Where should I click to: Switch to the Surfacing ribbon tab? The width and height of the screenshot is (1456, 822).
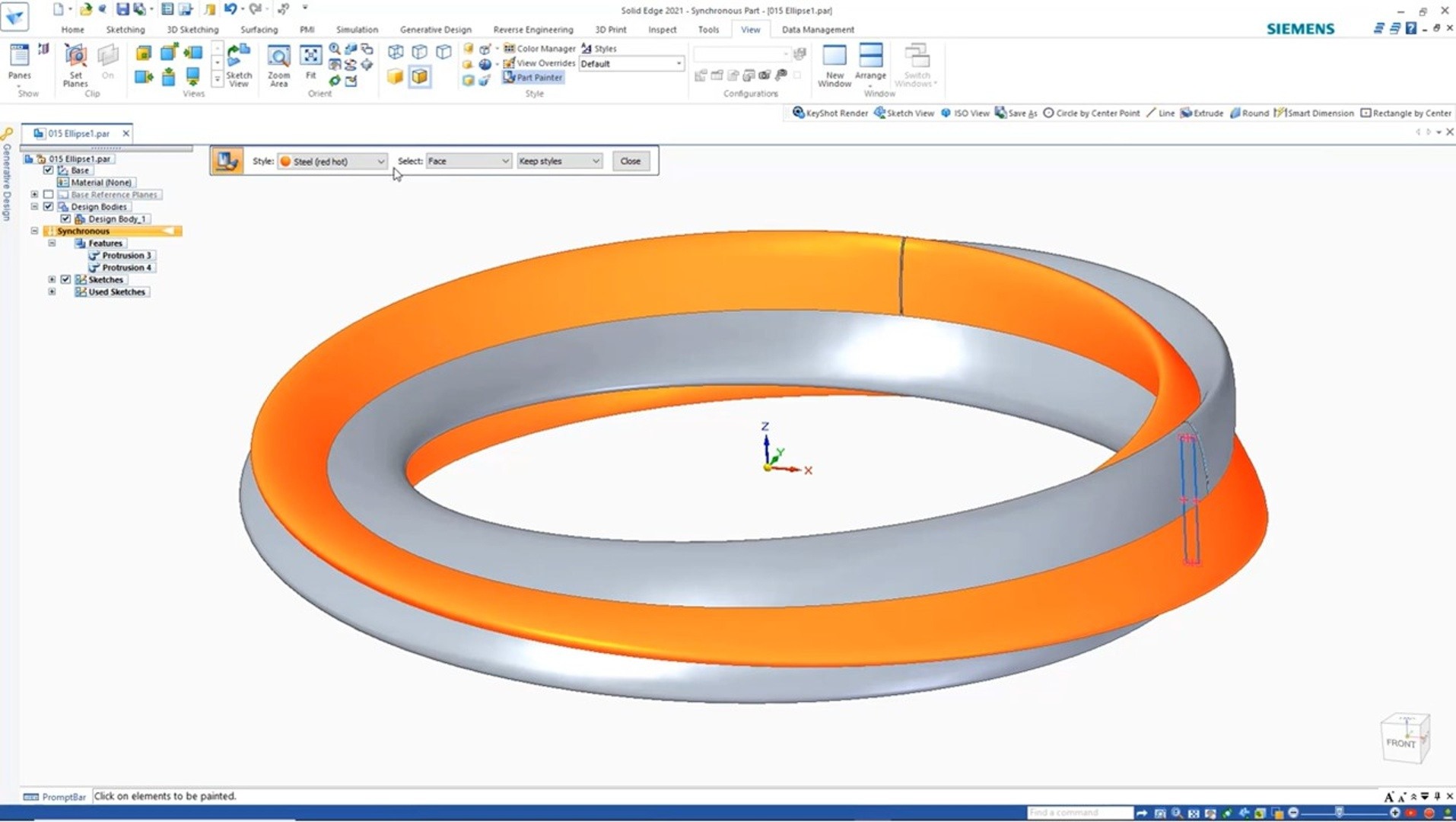(x=259, y=30)
